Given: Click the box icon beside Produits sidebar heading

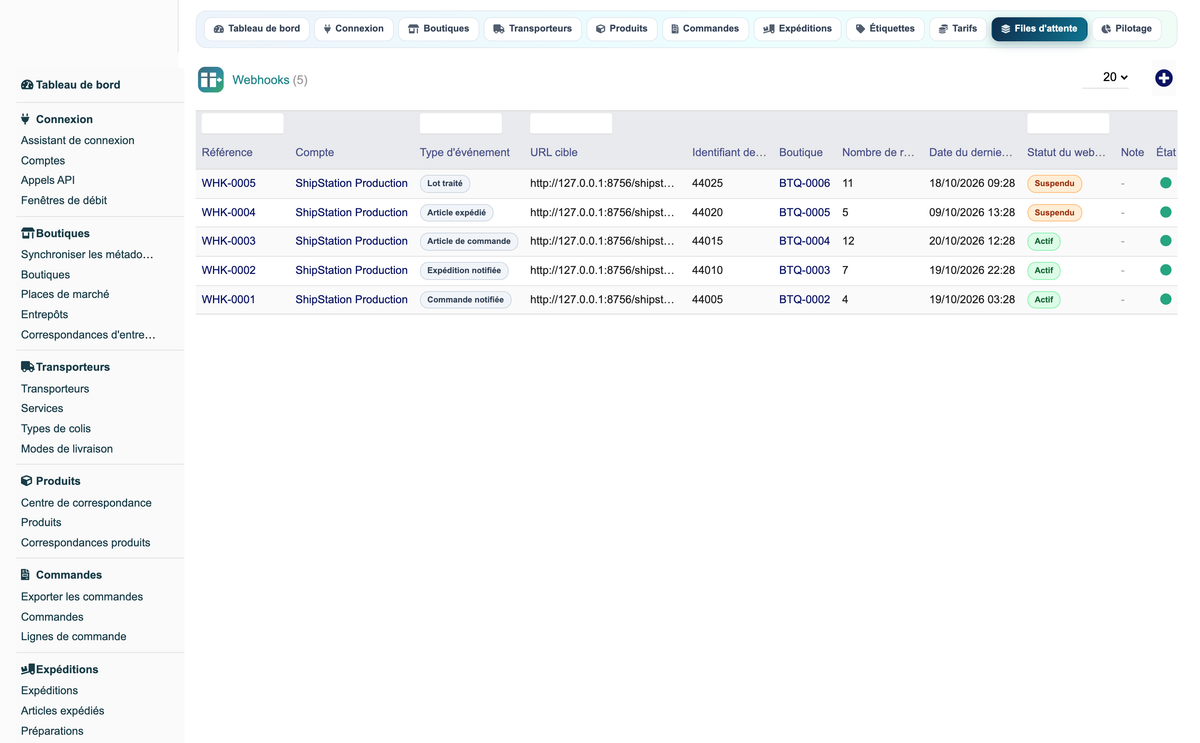Looking at the screenshot, I should click(x=27, y=481).
